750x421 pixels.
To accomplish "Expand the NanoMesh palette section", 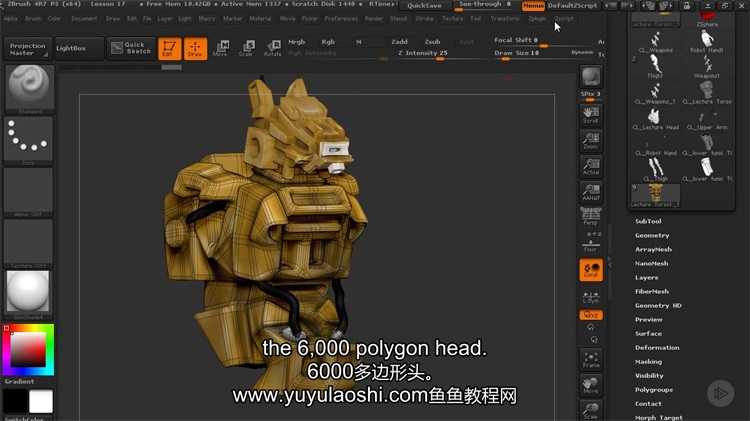I will (x=651, y=263).
